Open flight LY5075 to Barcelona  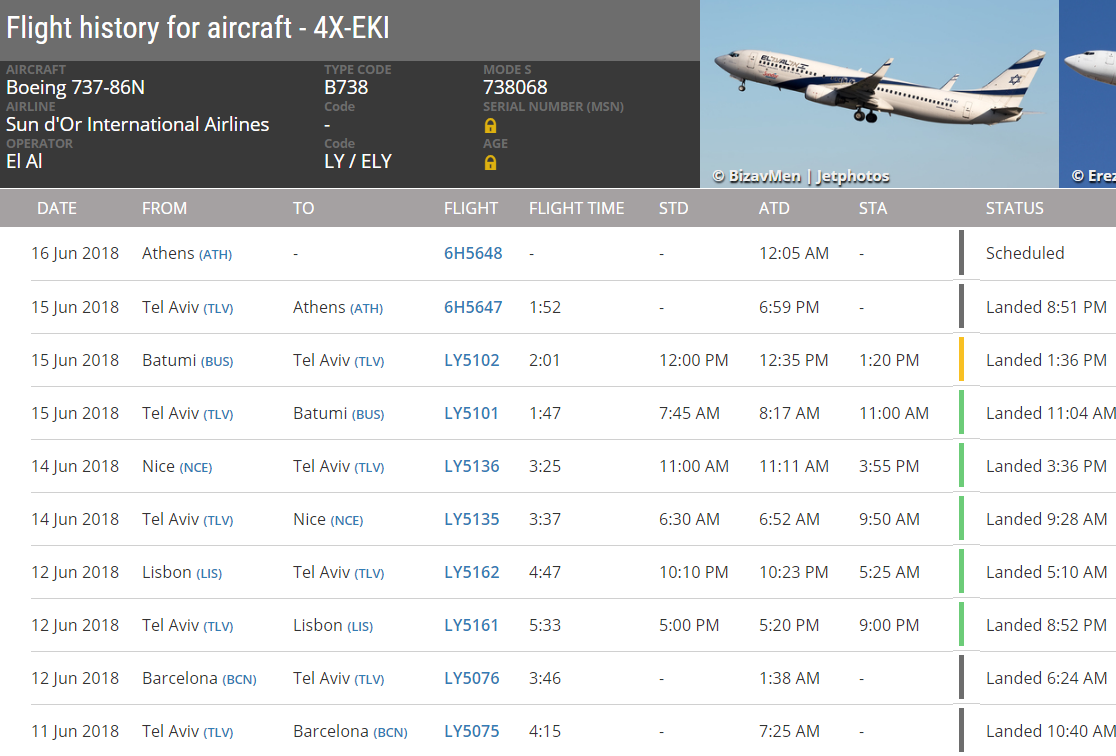[471, 732]
